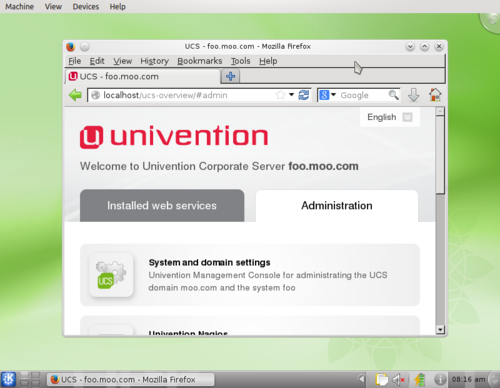Minimize Firefox with the down-chevron title button

pos(410,47)
